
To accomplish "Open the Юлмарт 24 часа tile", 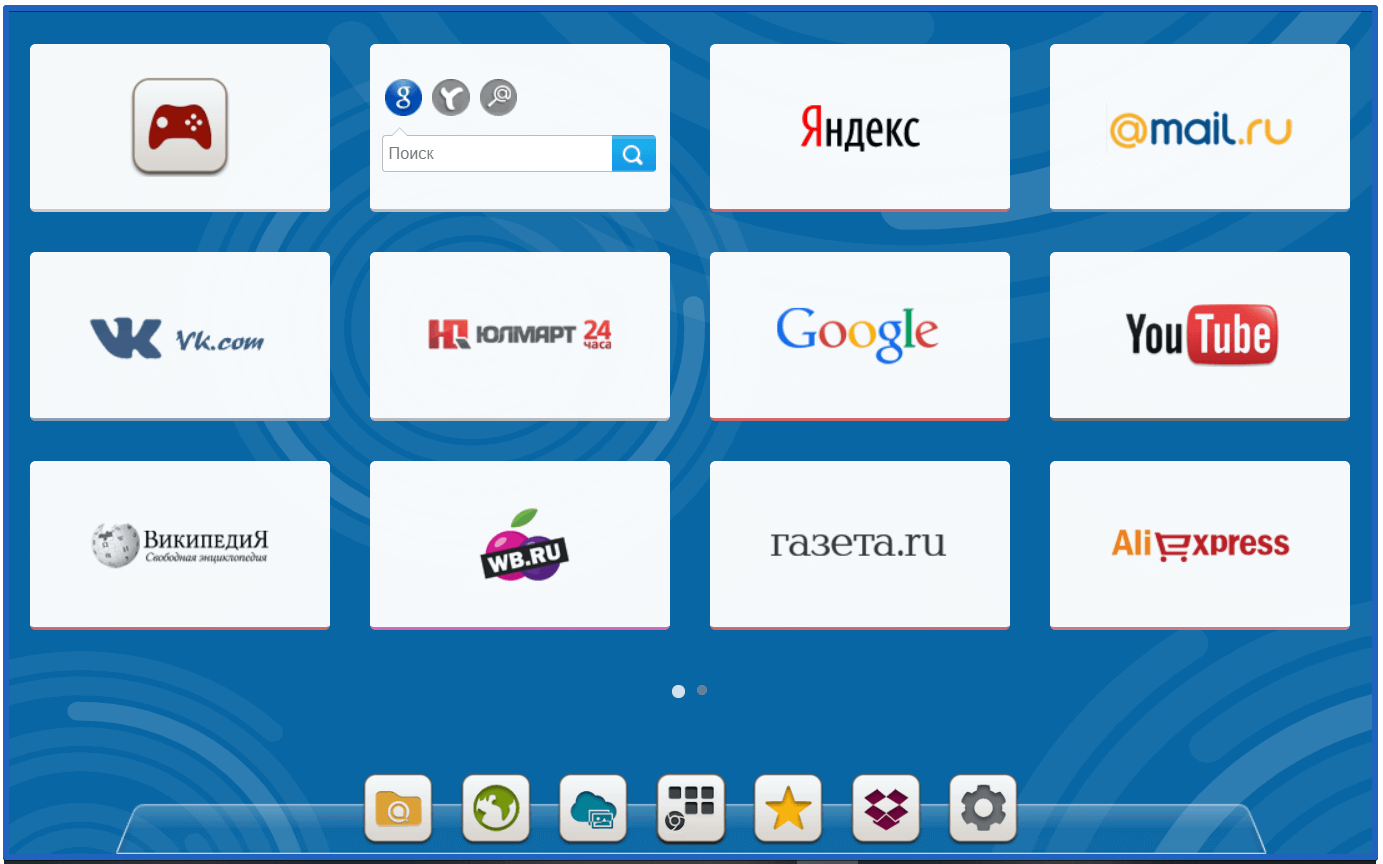I will click(x=520, y=336).
